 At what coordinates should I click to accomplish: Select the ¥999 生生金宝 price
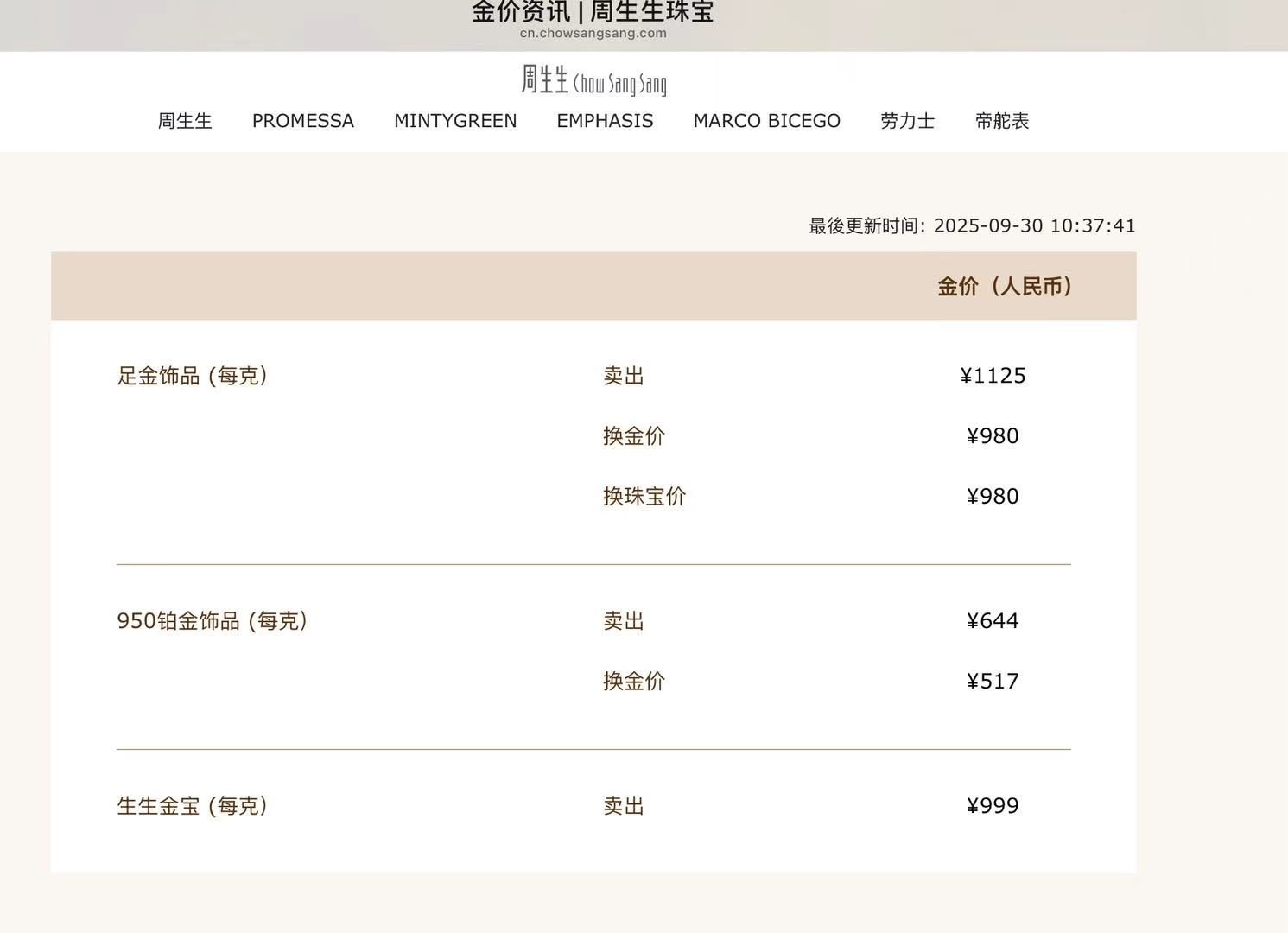coord(993,806)
